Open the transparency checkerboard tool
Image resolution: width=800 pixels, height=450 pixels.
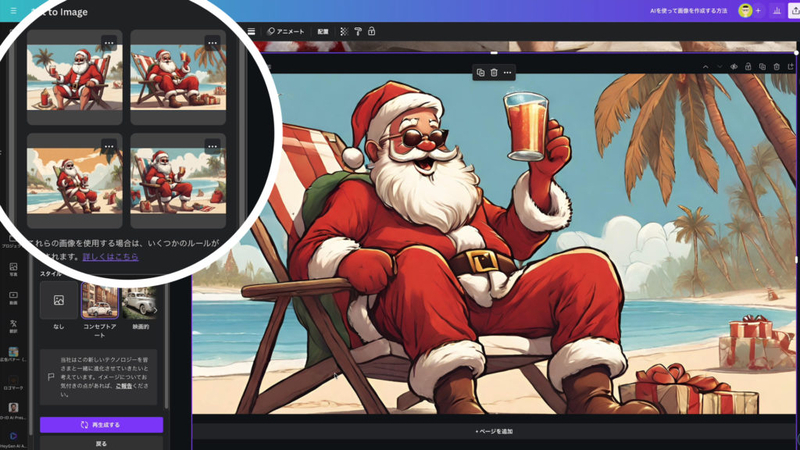[x=344, y=32]
